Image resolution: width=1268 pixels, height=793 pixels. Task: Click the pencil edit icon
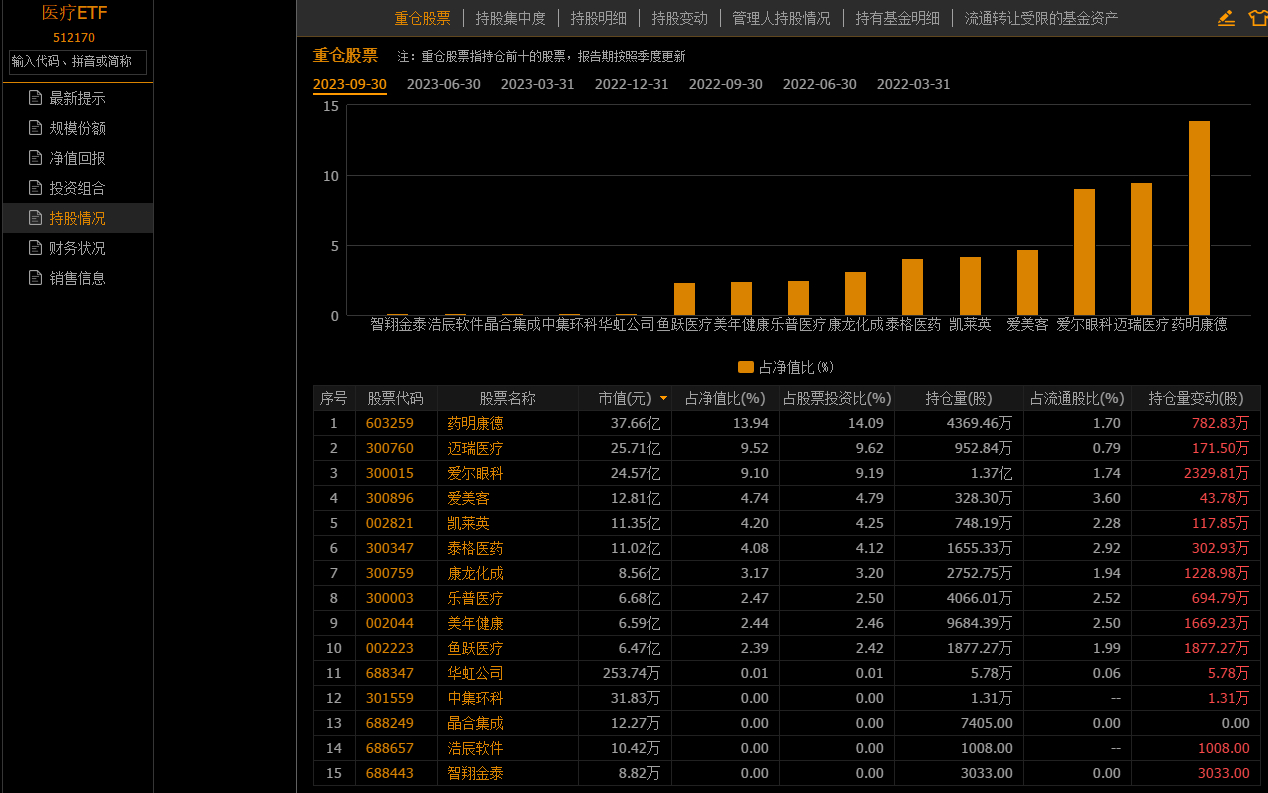tap(1226, 18)
